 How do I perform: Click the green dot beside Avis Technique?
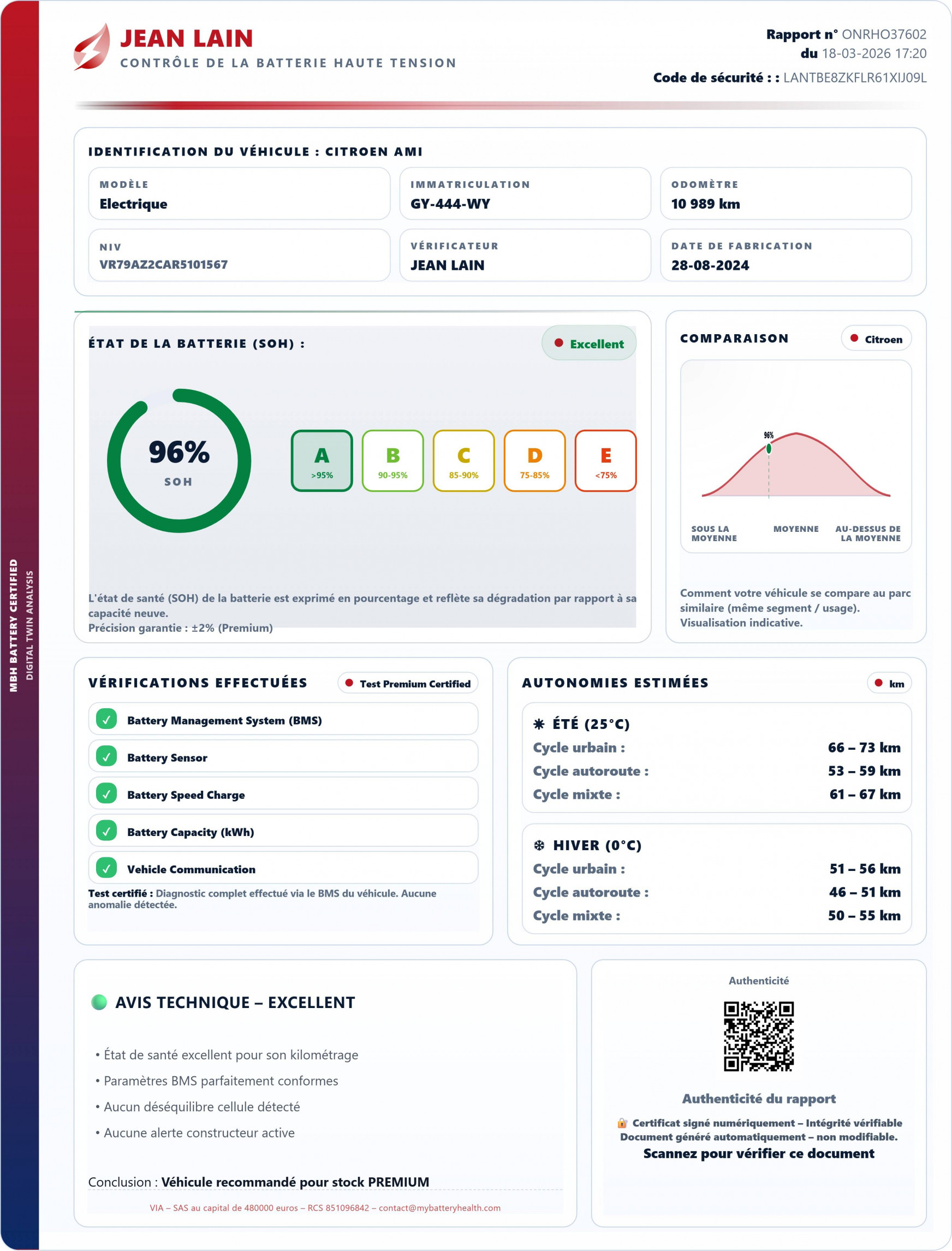(99, 1002)
